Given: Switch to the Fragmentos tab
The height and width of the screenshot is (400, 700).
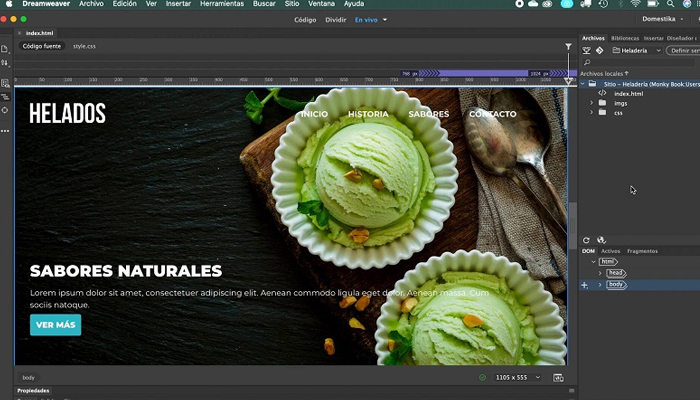Looking at the screenshot, I should (642, 251).
